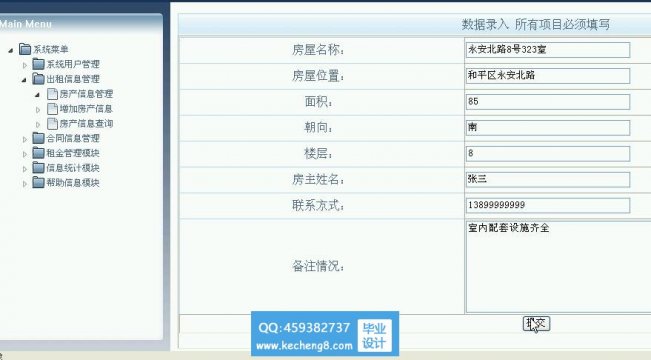The width and height of the screenshot is (651, 360).
Task: Click the 朝向 input field
Action: tap(548, 127)
